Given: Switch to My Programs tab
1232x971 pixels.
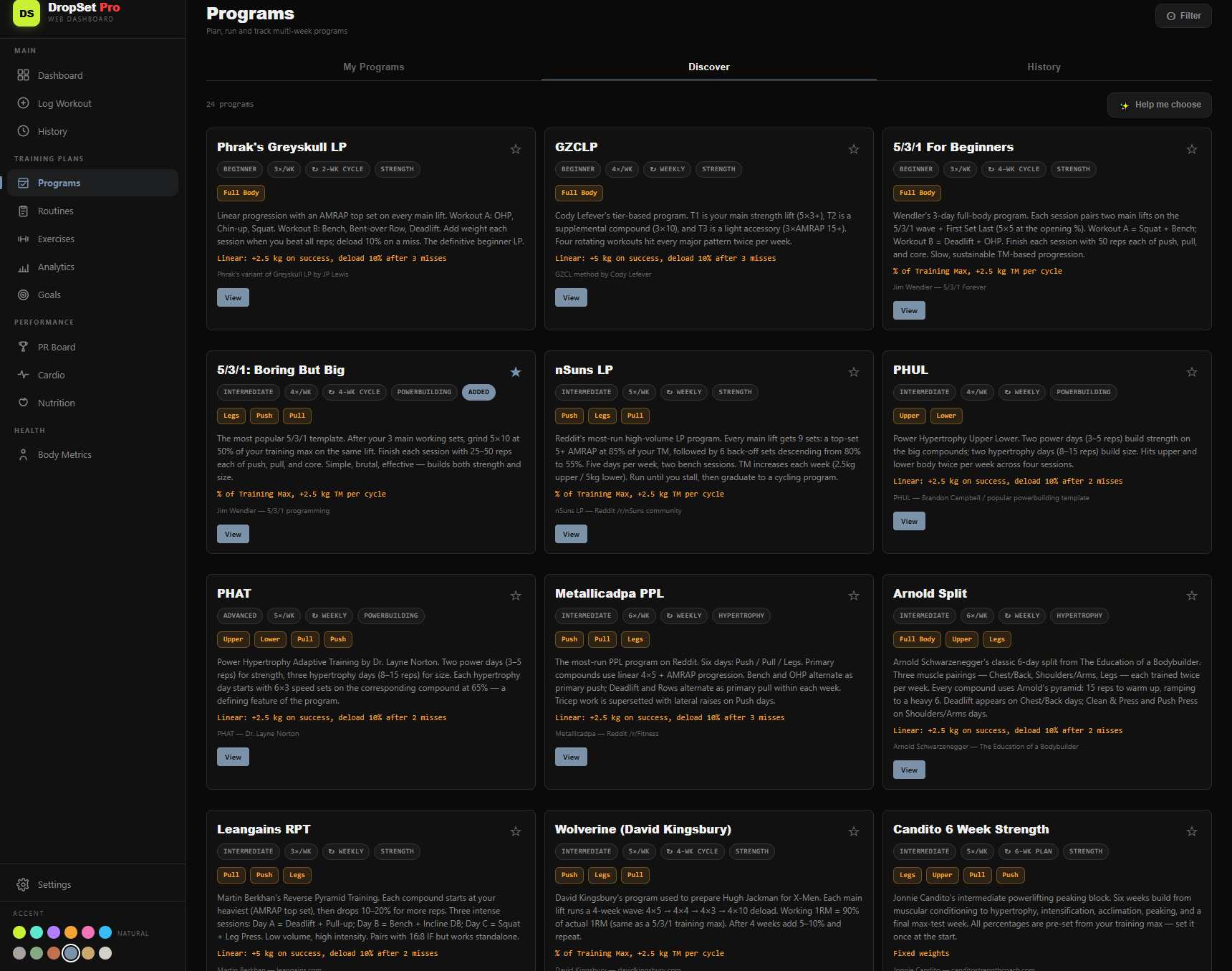Looking at the screenshot, I should (374, 67).
